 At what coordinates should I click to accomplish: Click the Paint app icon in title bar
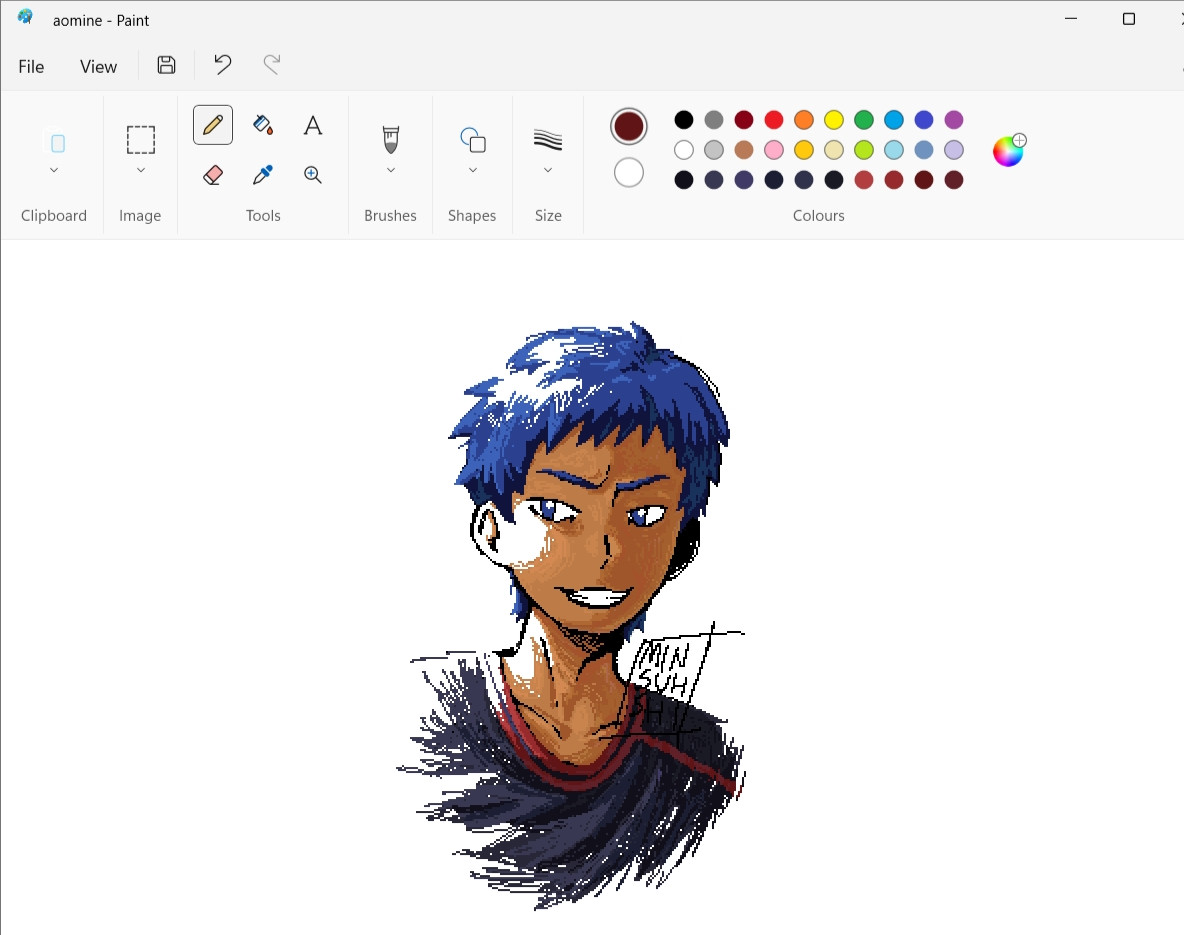(x=26, y=17)
